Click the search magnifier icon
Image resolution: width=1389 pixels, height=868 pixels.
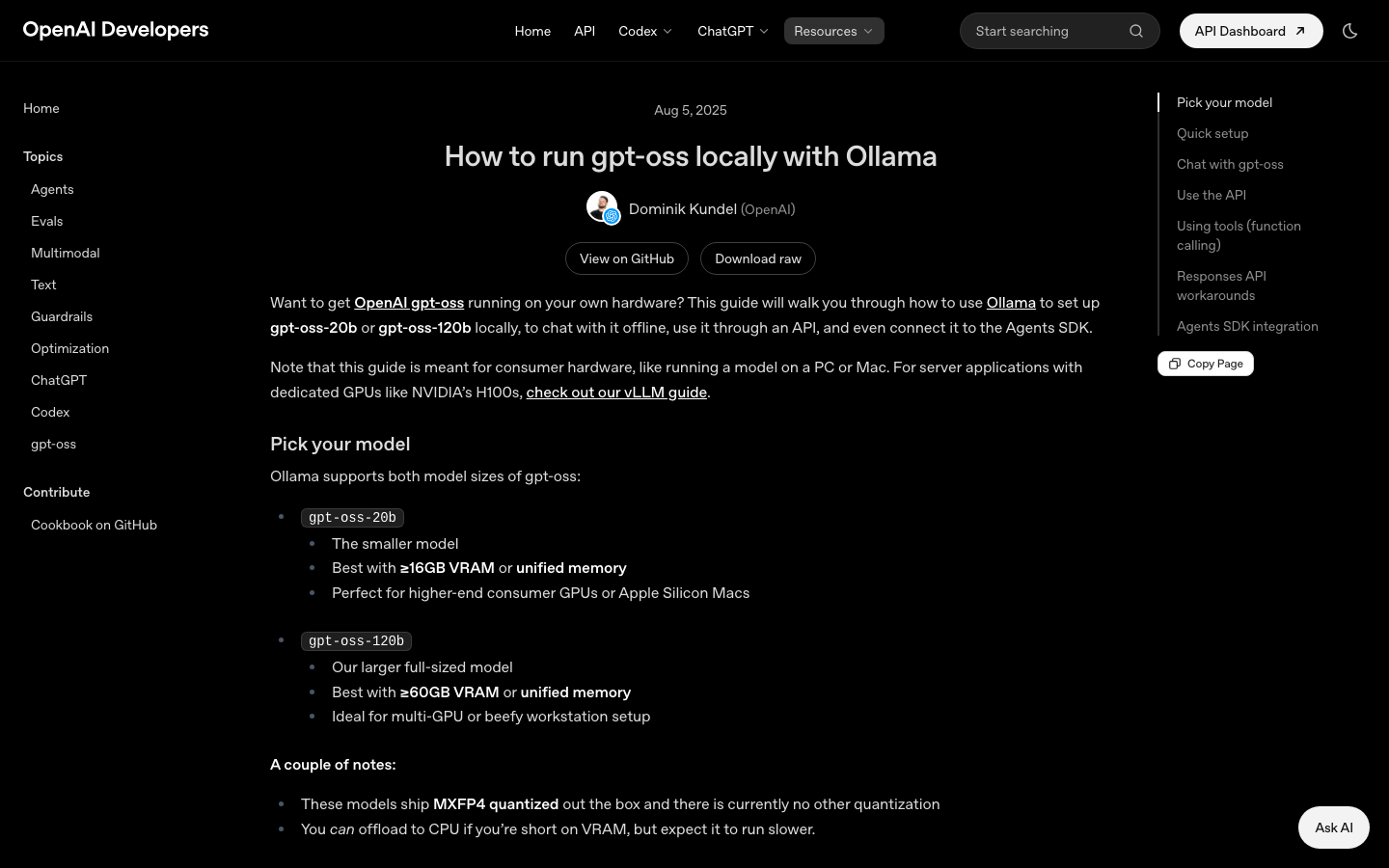point(1136,31)
